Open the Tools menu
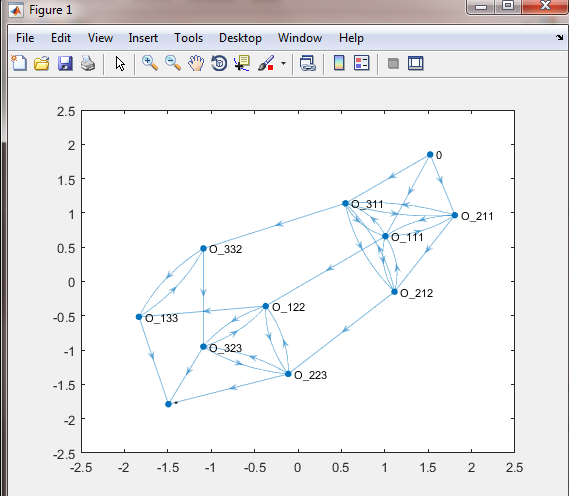 [x=188, y=38]
